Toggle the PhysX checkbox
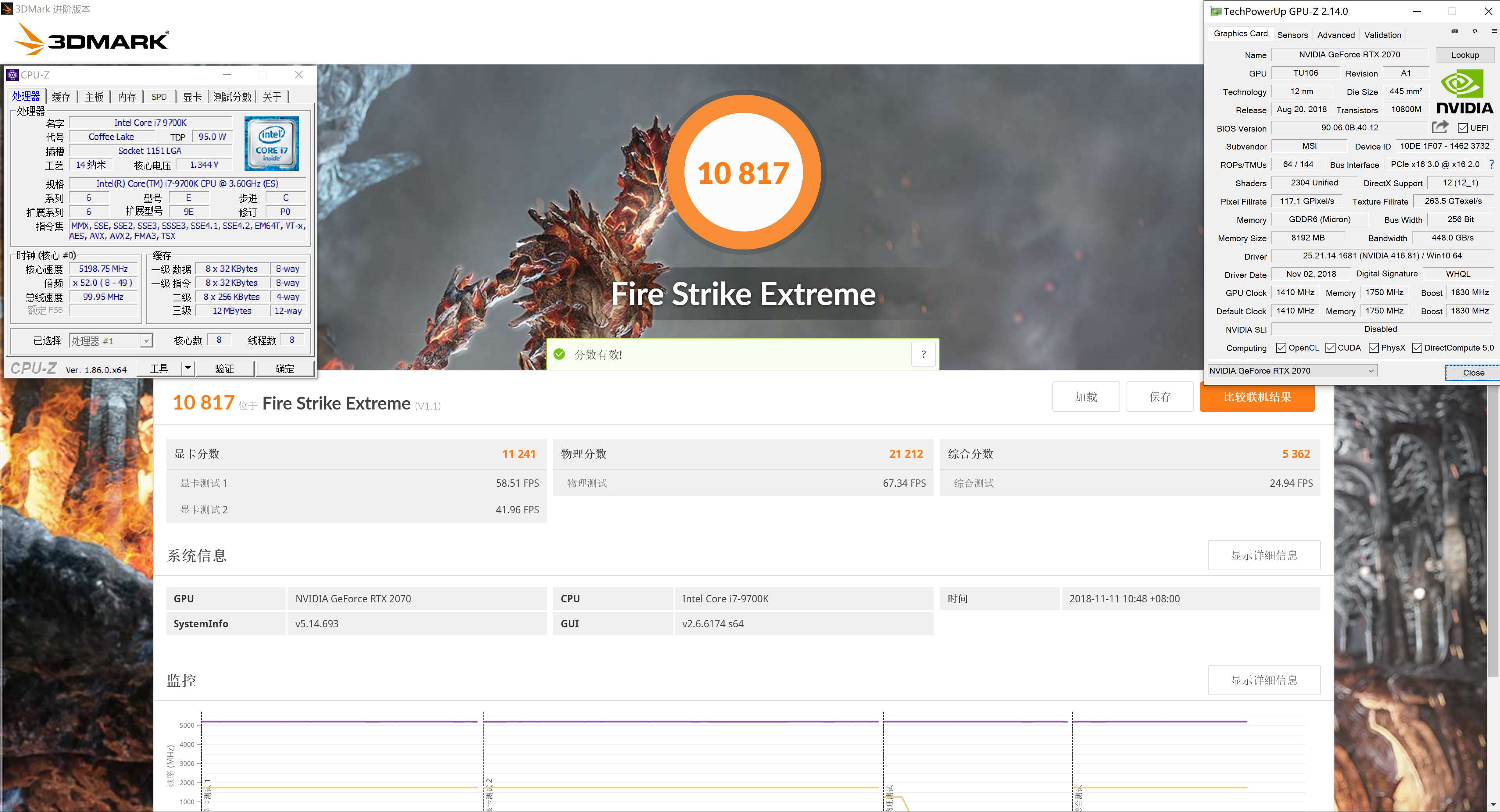Image resolution: width=1500 pixels, height=812 pixels. (x=1373, y=348)
